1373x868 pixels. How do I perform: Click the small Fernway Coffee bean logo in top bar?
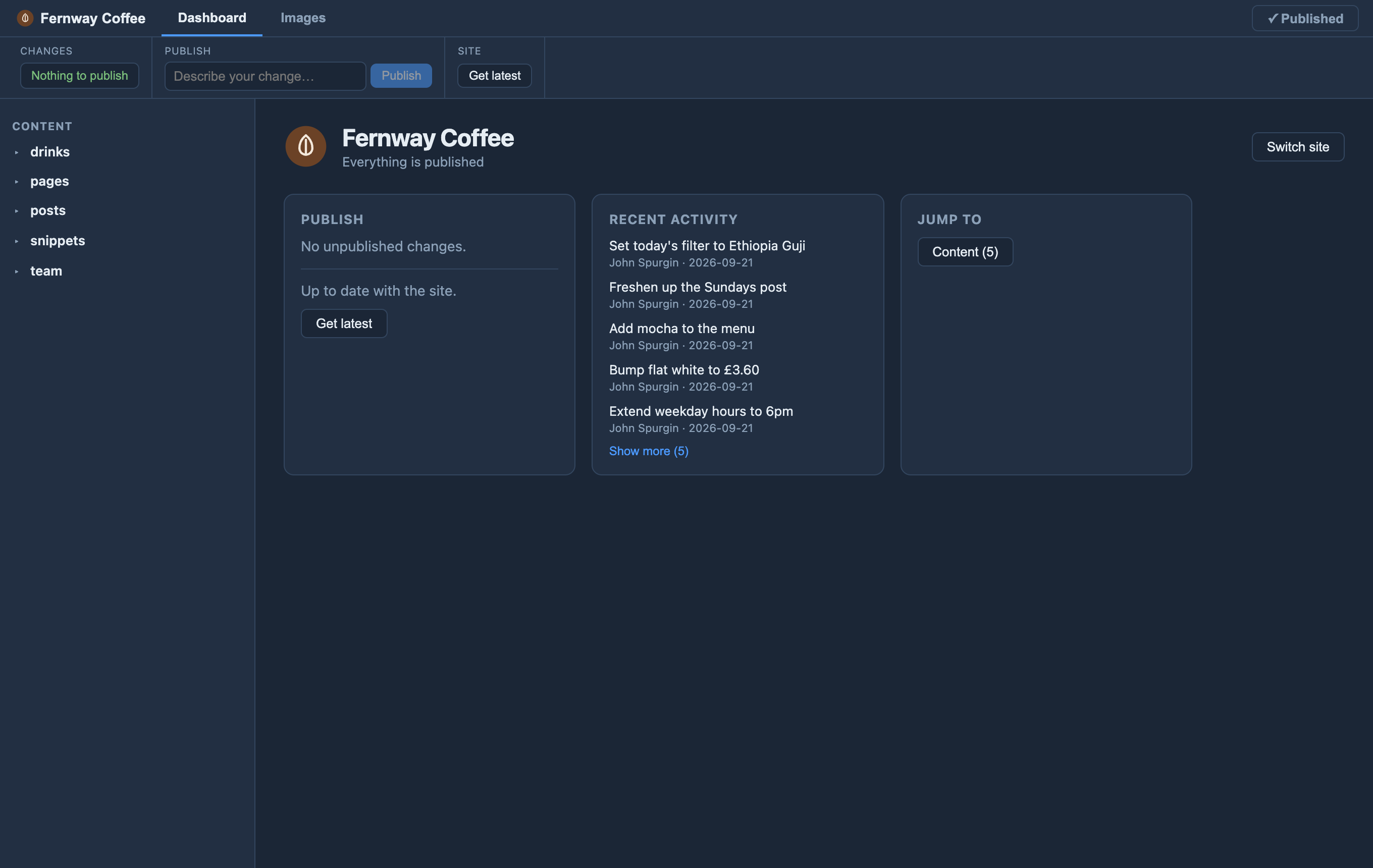[x=25, y=18]
